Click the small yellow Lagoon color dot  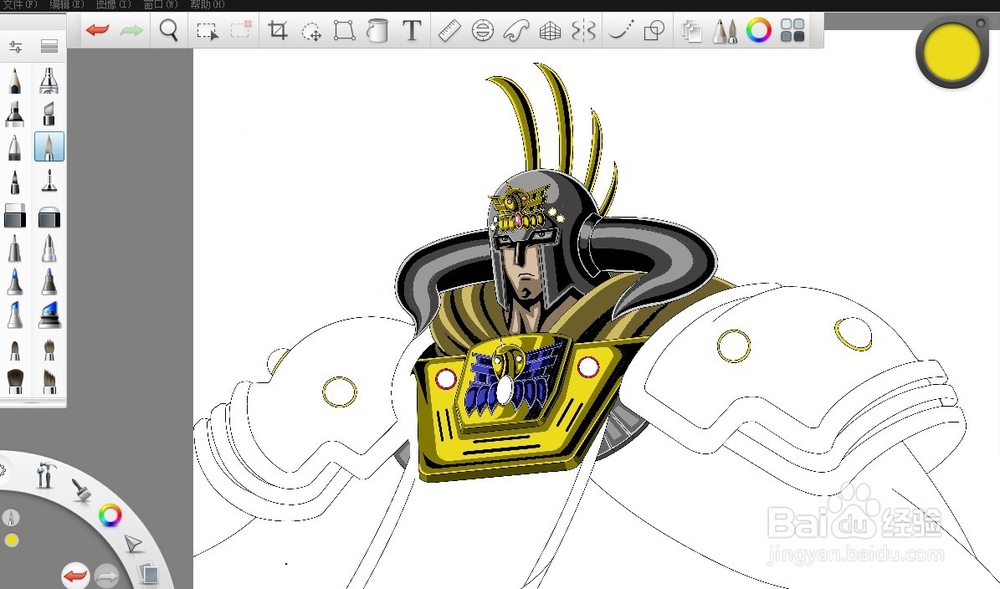11,541
